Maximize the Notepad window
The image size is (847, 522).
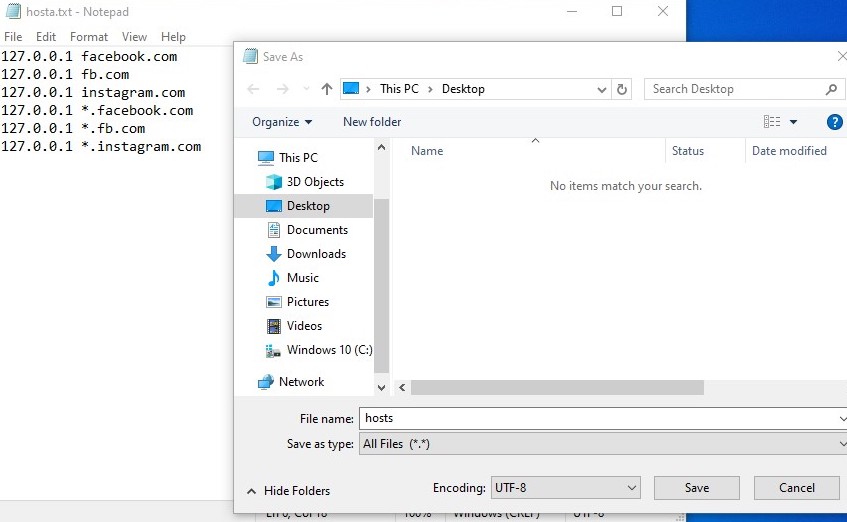(x=617, y=11)
